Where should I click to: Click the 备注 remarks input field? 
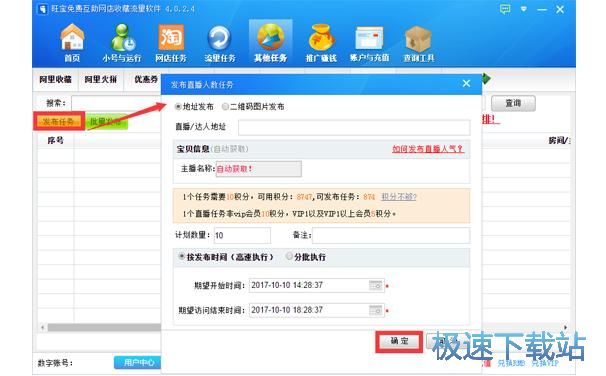[391, 235]
